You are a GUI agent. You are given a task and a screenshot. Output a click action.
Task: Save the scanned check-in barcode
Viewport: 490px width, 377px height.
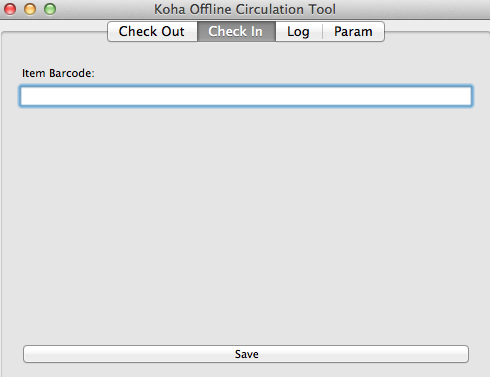coord(246,354)
